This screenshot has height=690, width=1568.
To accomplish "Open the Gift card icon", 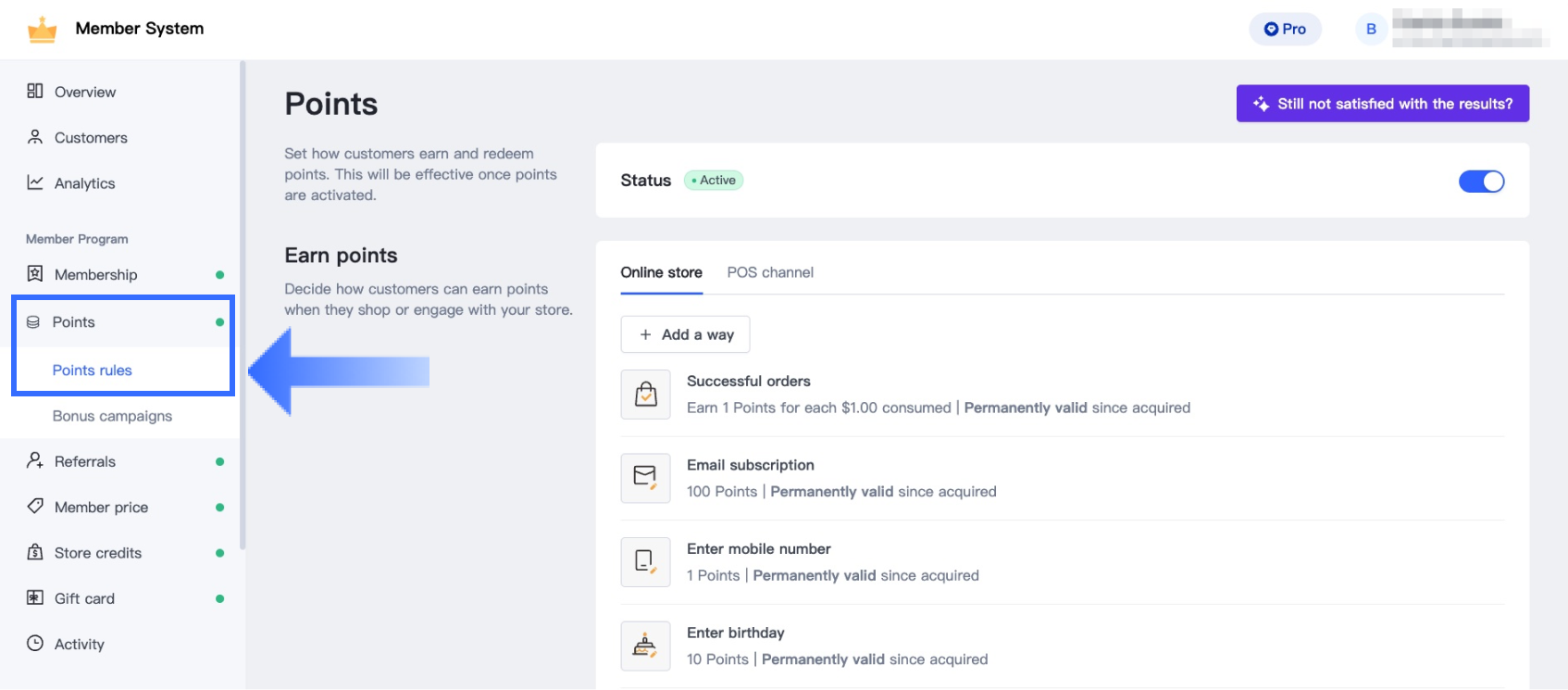I will pyautogui.click(x=35, y=597).
